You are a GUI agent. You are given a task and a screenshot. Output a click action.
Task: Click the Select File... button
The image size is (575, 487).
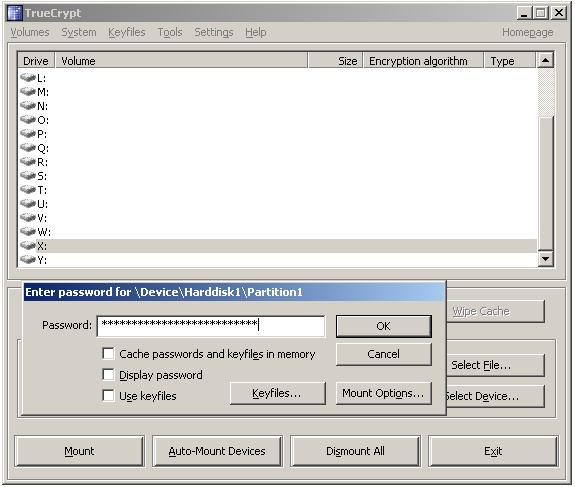pos(495,365)
